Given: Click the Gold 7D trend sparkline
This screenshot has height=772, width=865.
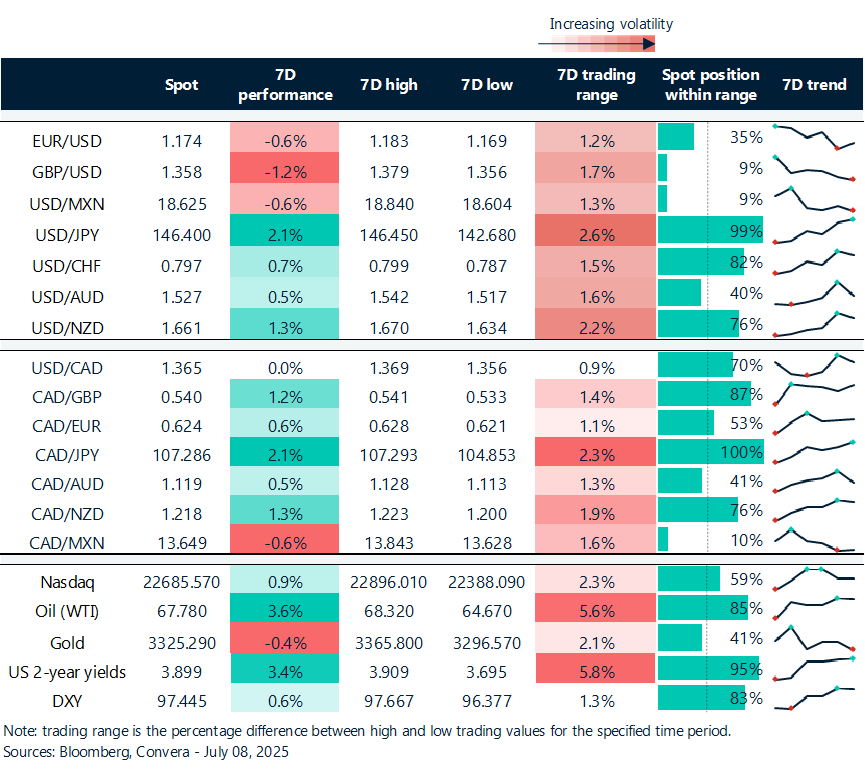Looking at the screenshot, I should tap(814, 640).
